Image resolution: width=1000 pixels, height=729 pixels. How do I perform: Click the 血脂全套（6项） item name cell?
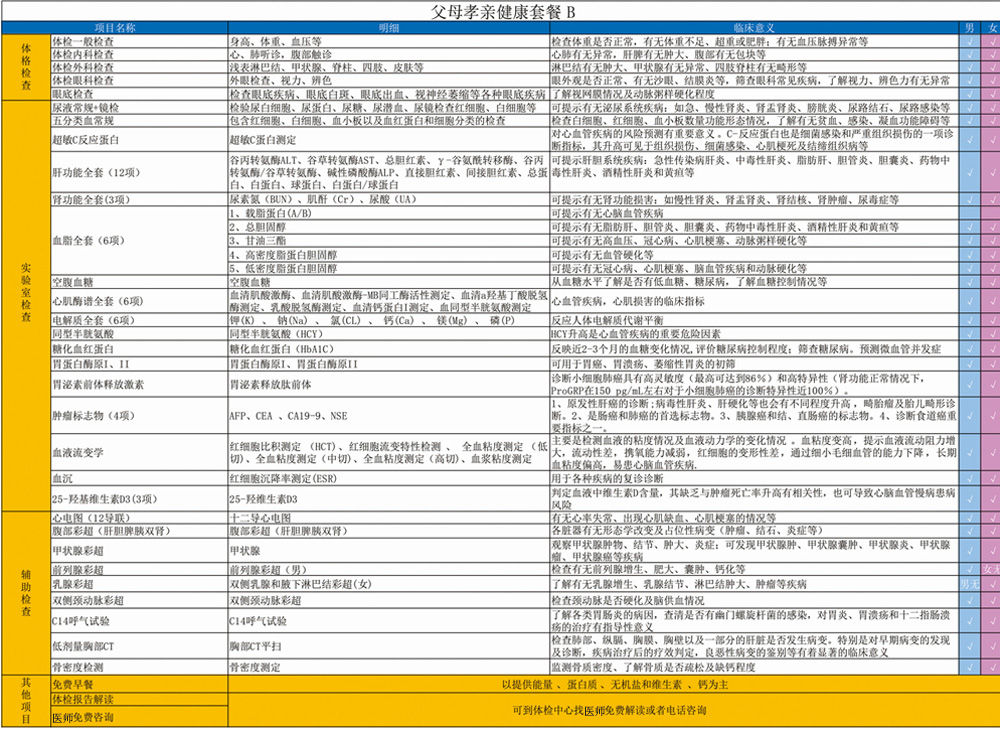[138, 241]
